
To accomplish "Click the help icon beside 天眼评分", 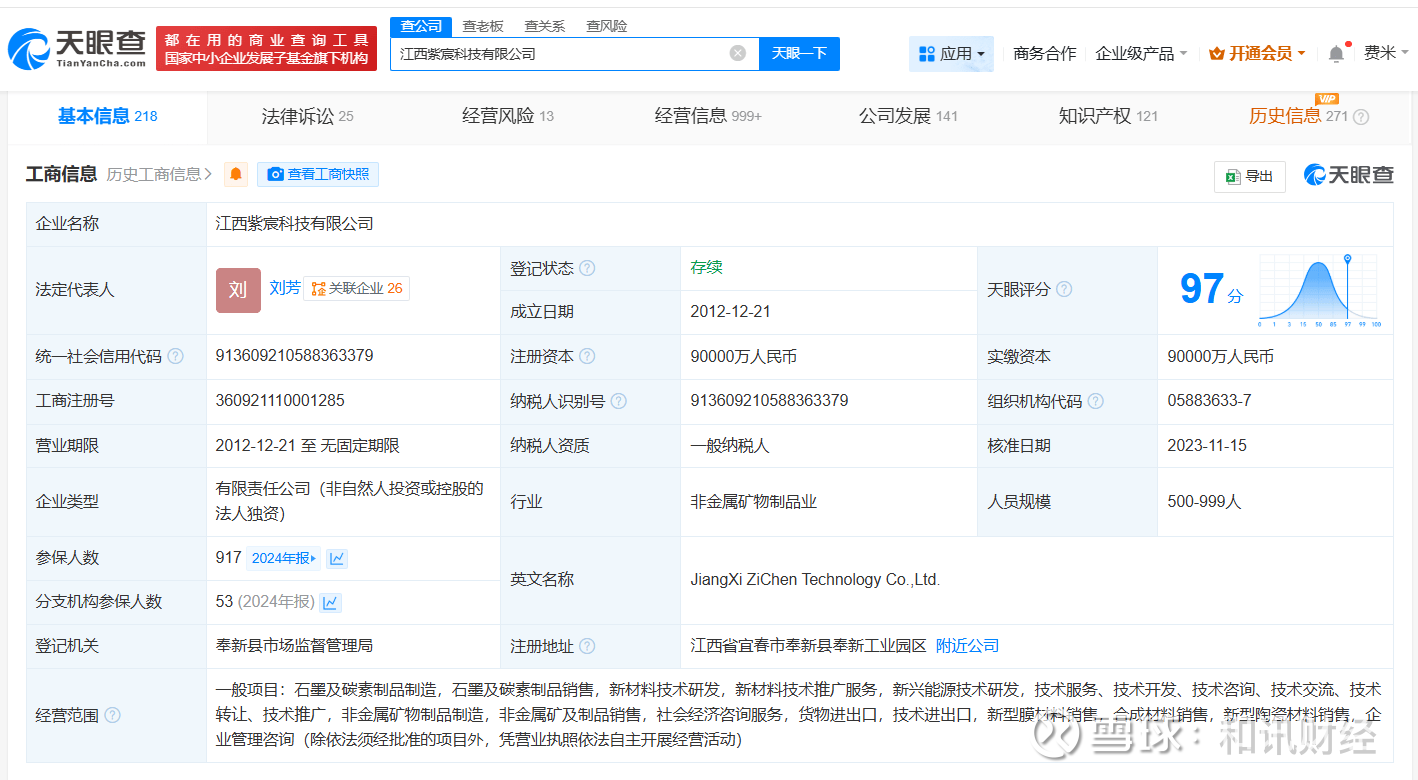I will [1064, 289].
